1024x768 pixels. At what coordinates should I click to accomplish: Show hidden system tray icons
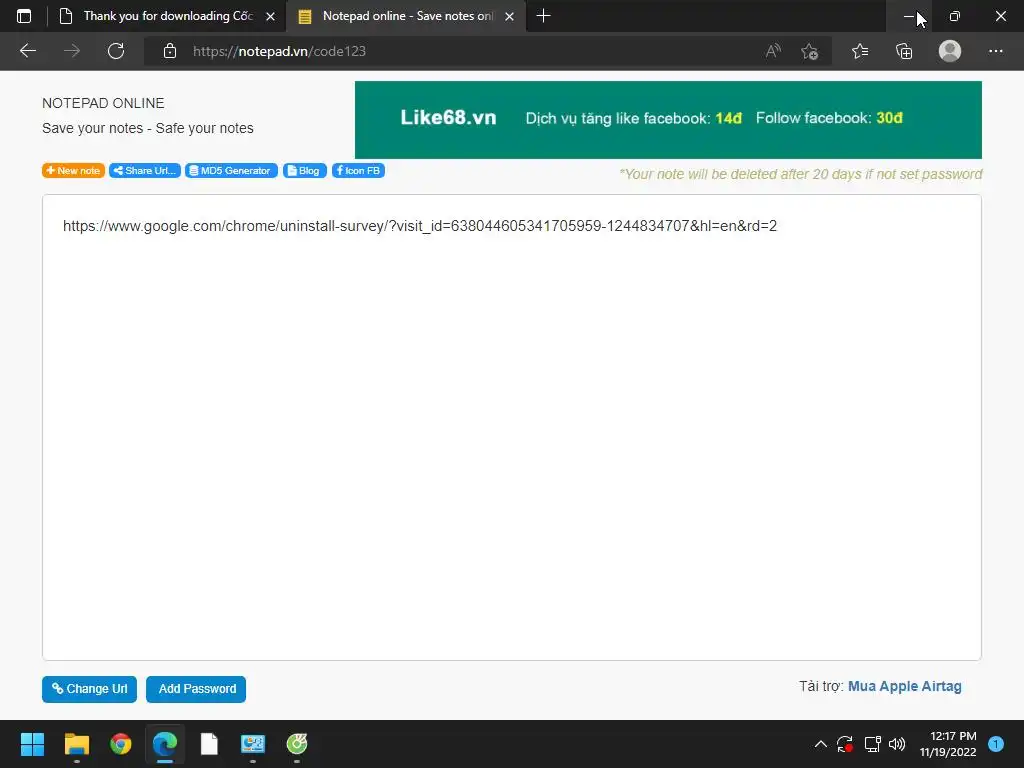821,744
